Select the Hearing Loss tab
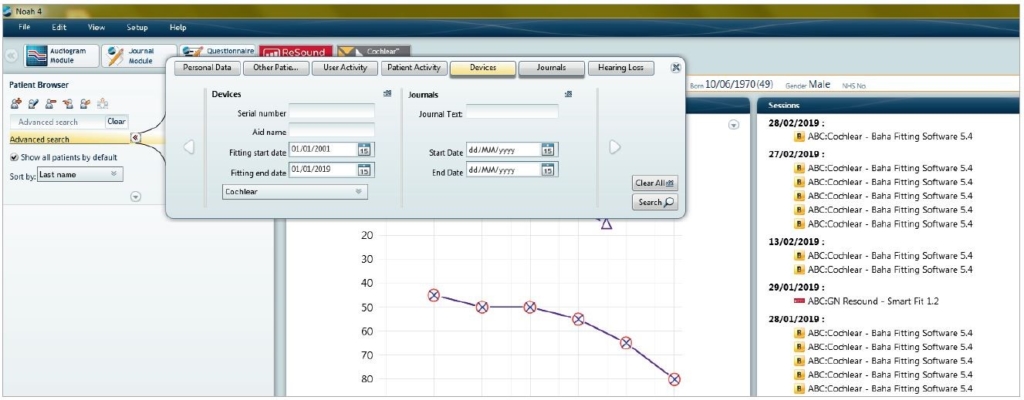This screenshot has width=1024, height=400. pyautogui.click(x=621, y=68)
